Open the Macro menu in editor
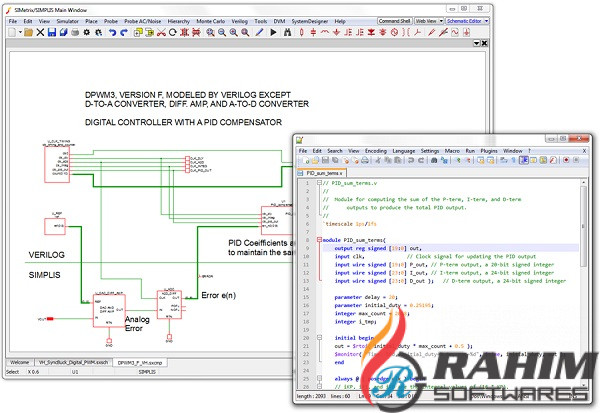The image size is (600, 413). pyautogui.click(x=452, y=151)
